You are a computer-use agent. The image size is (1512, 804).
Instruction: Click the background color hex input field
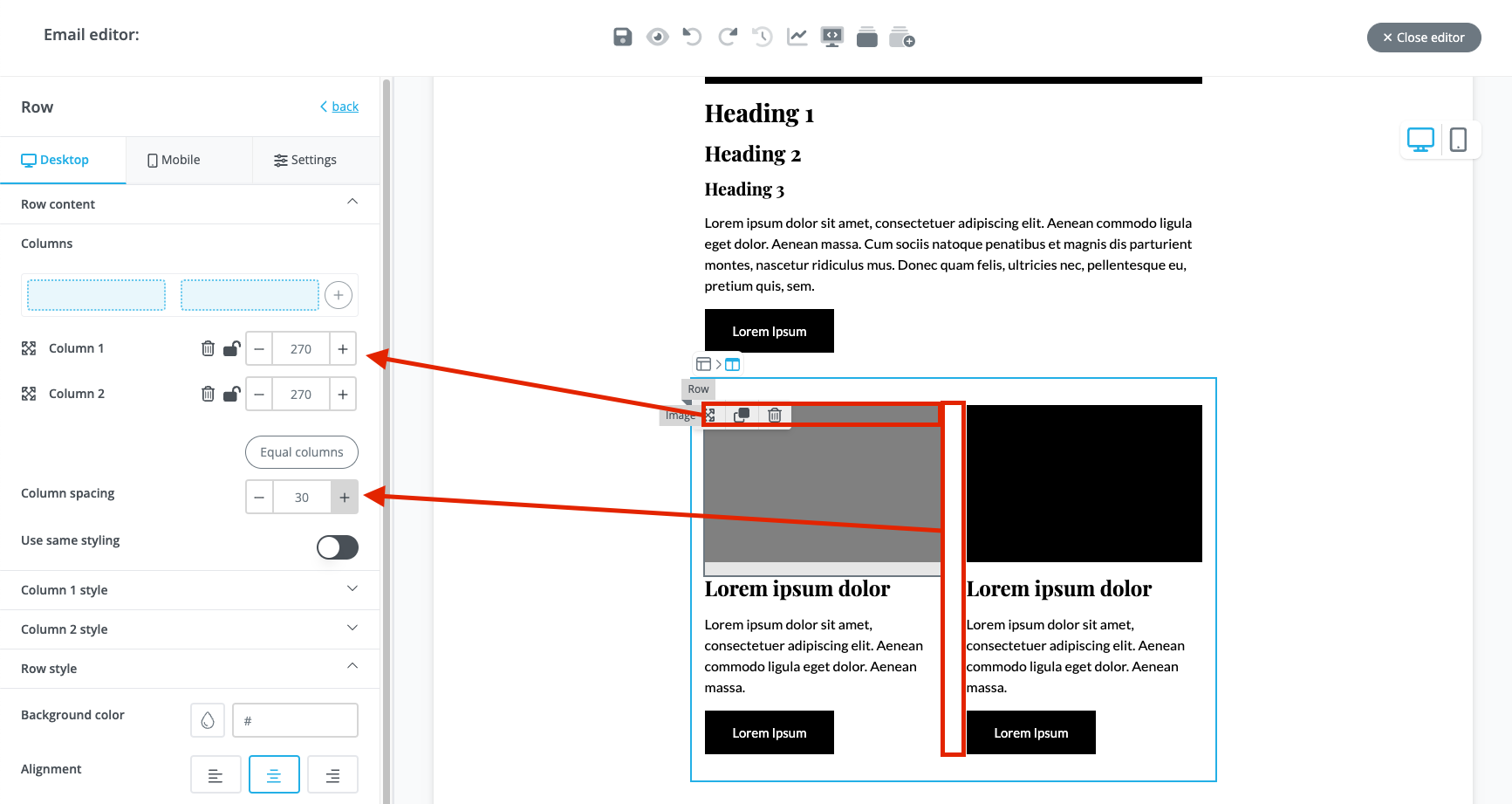tap(295, 720)
